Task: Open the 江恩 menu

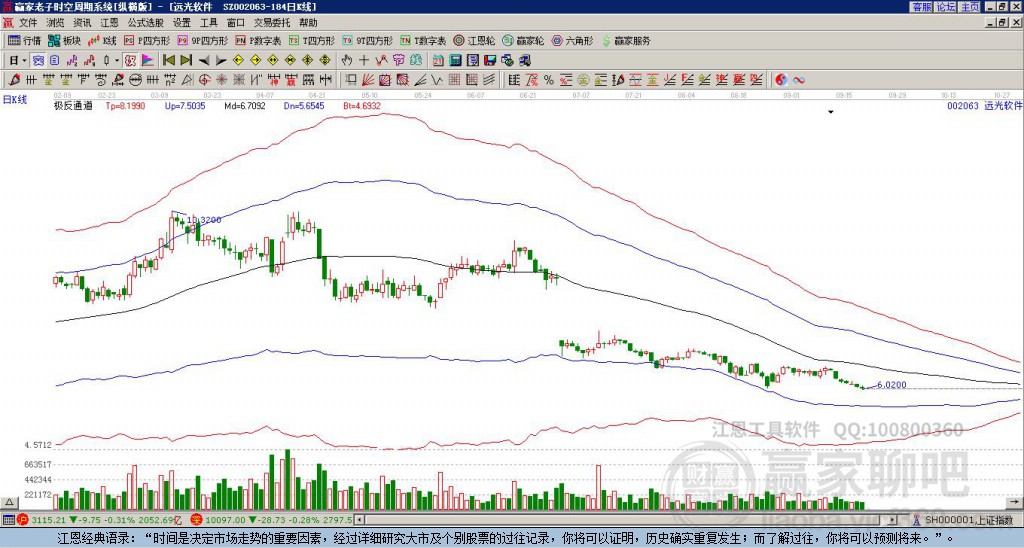Action: coord(109,23)
